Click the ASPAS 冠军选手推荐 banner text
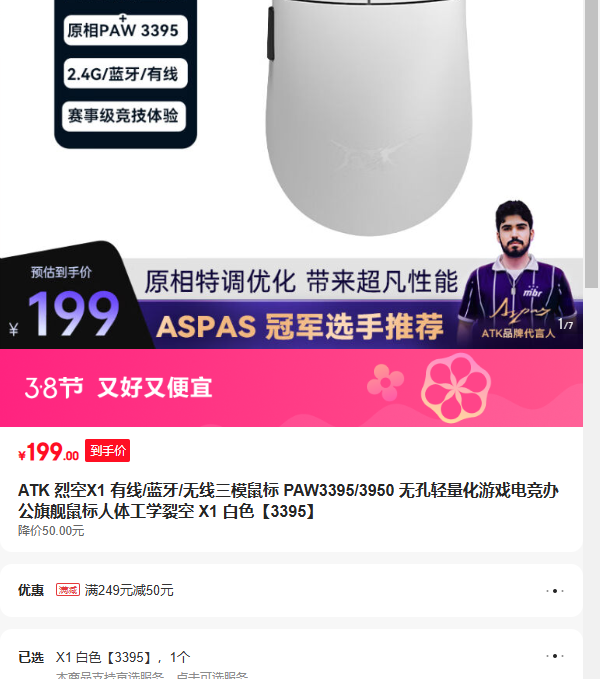Viewport: 600px width, 679px height. (300, 326)
